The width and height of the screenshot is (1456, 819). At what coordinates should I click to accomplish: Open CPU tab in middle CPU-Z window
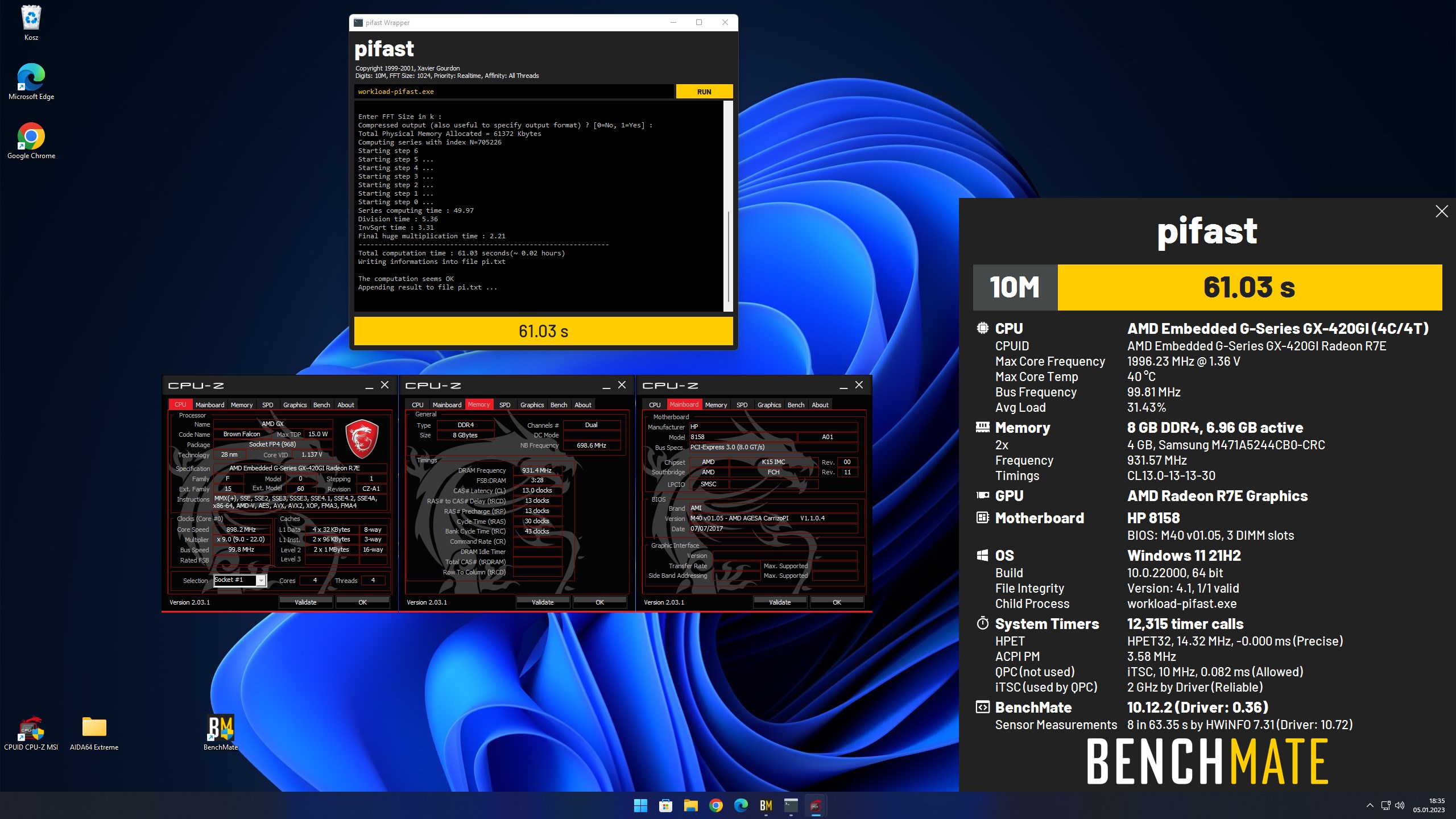(x=417, y=405)
